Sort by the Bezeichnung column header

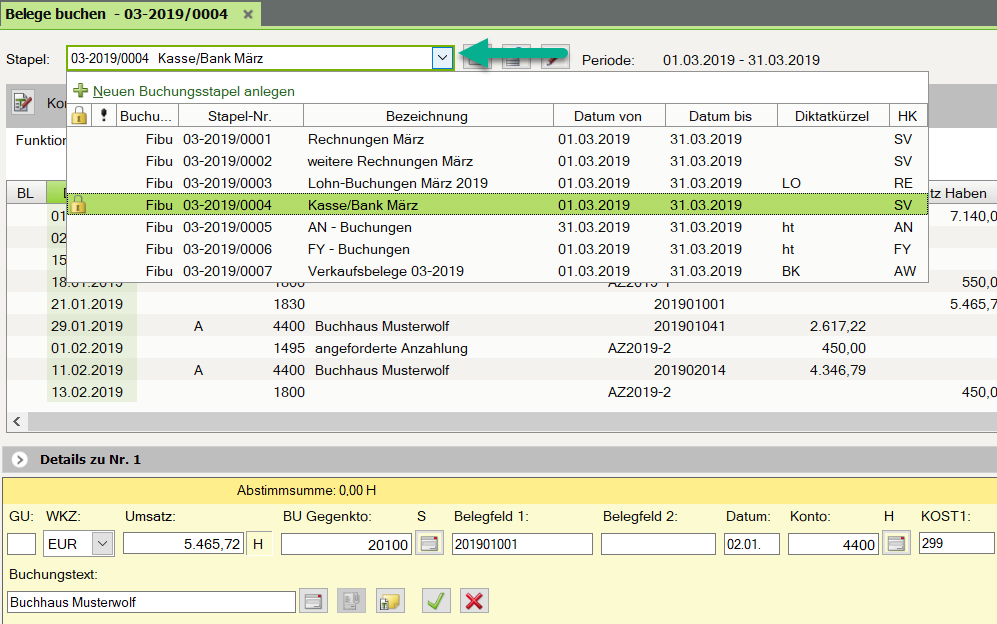427,116
